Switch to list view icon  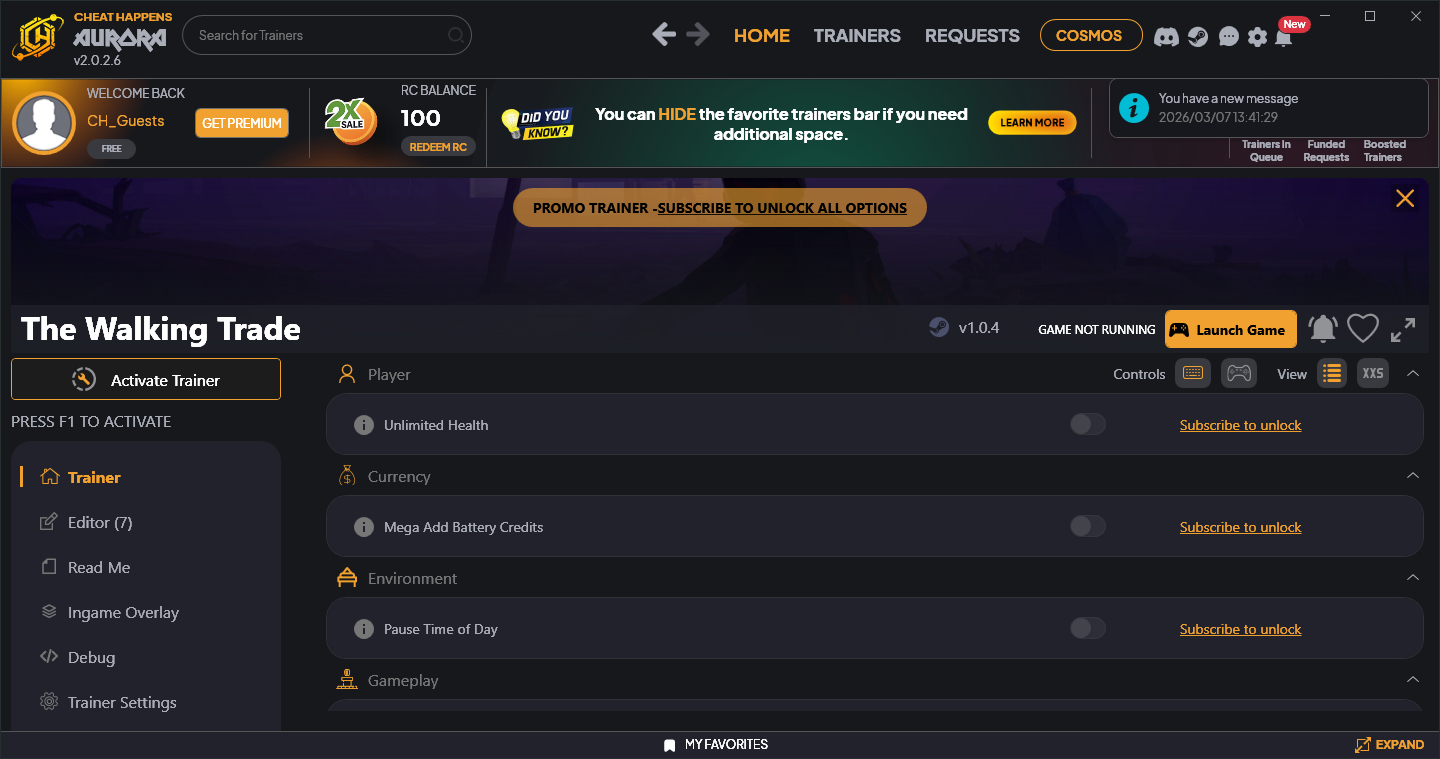1331,373
